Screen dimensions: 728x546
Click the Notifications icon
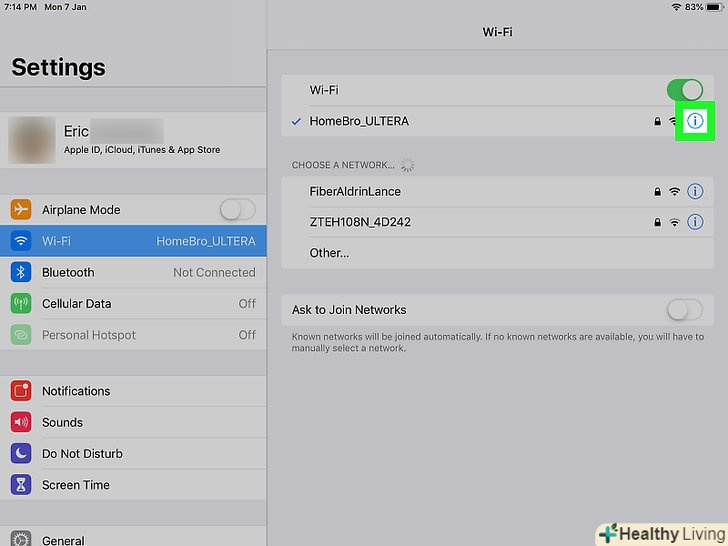[x=21, y=391]
